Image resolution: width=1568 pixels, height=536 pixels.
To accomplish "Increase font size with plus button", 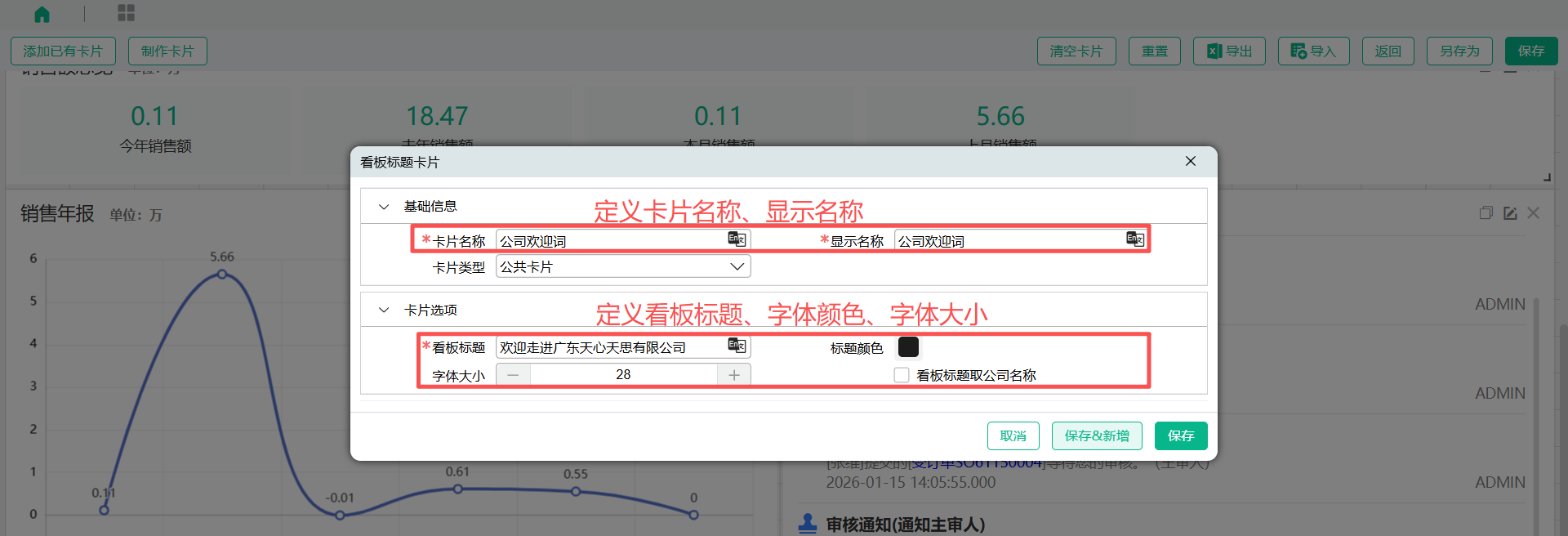I will pyautogui.click(x=734, y=375).
